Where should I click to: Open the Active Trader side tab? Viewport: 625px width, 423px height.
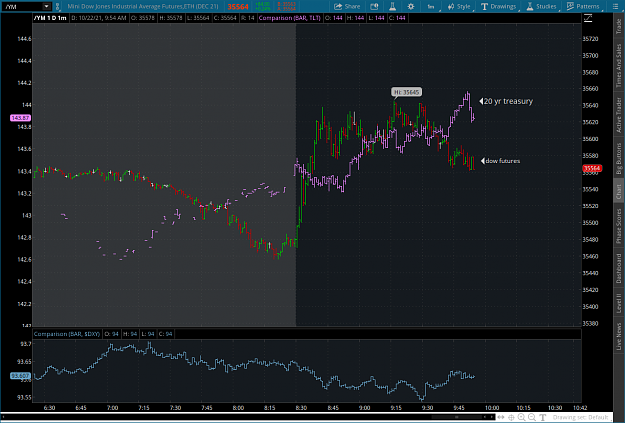click(619, 115)
